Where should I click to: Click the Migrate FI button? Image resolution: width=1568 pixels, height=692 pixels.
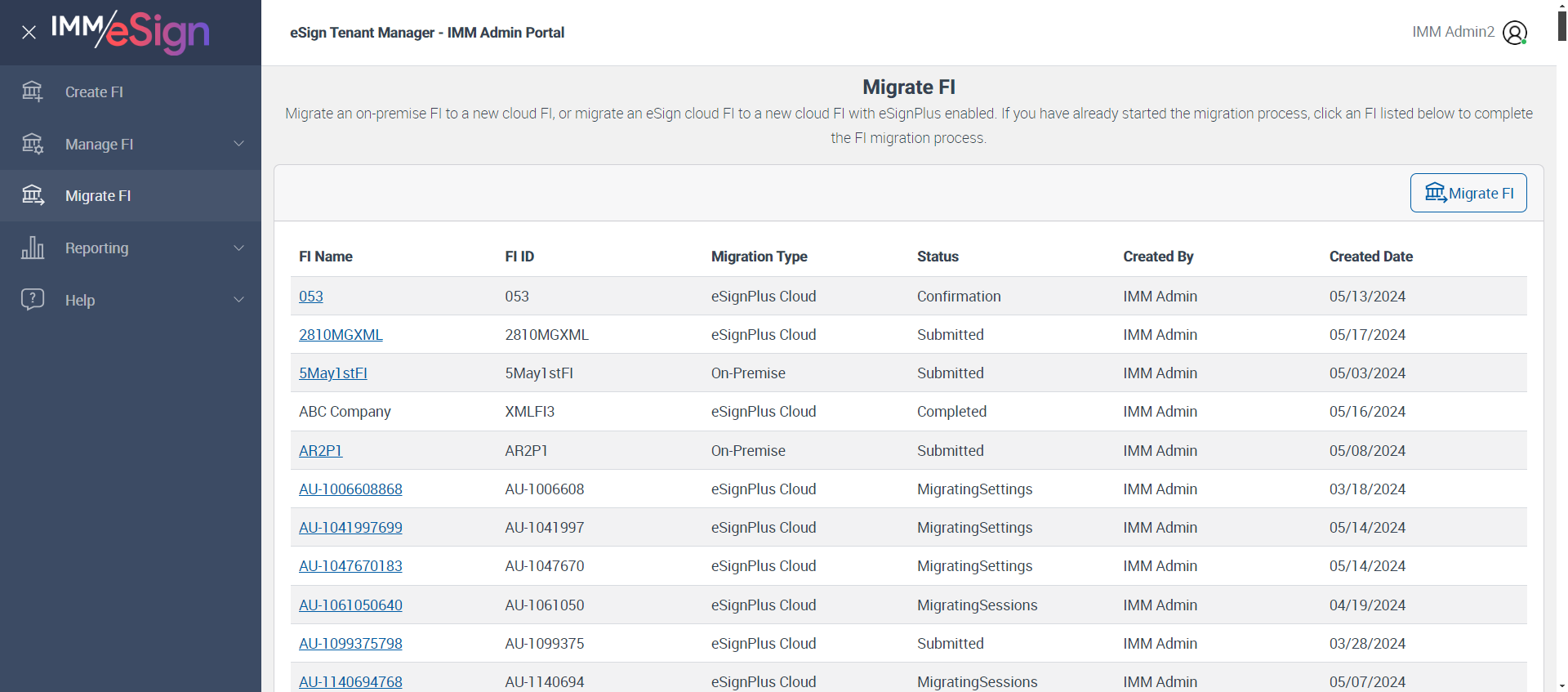(1468, 193)
